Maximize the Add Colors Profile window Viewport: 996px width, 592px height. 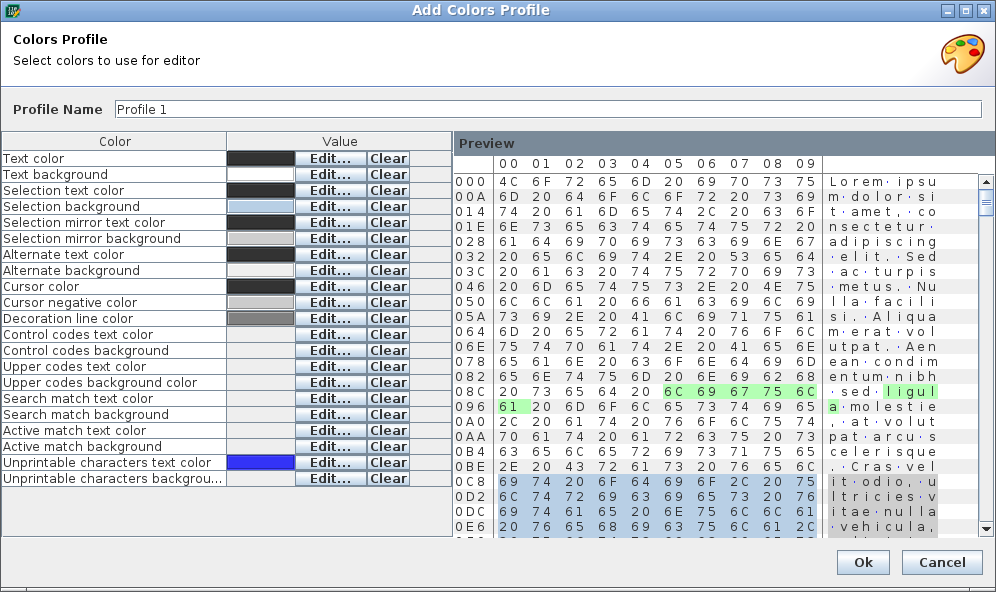[x=966, y=10]
